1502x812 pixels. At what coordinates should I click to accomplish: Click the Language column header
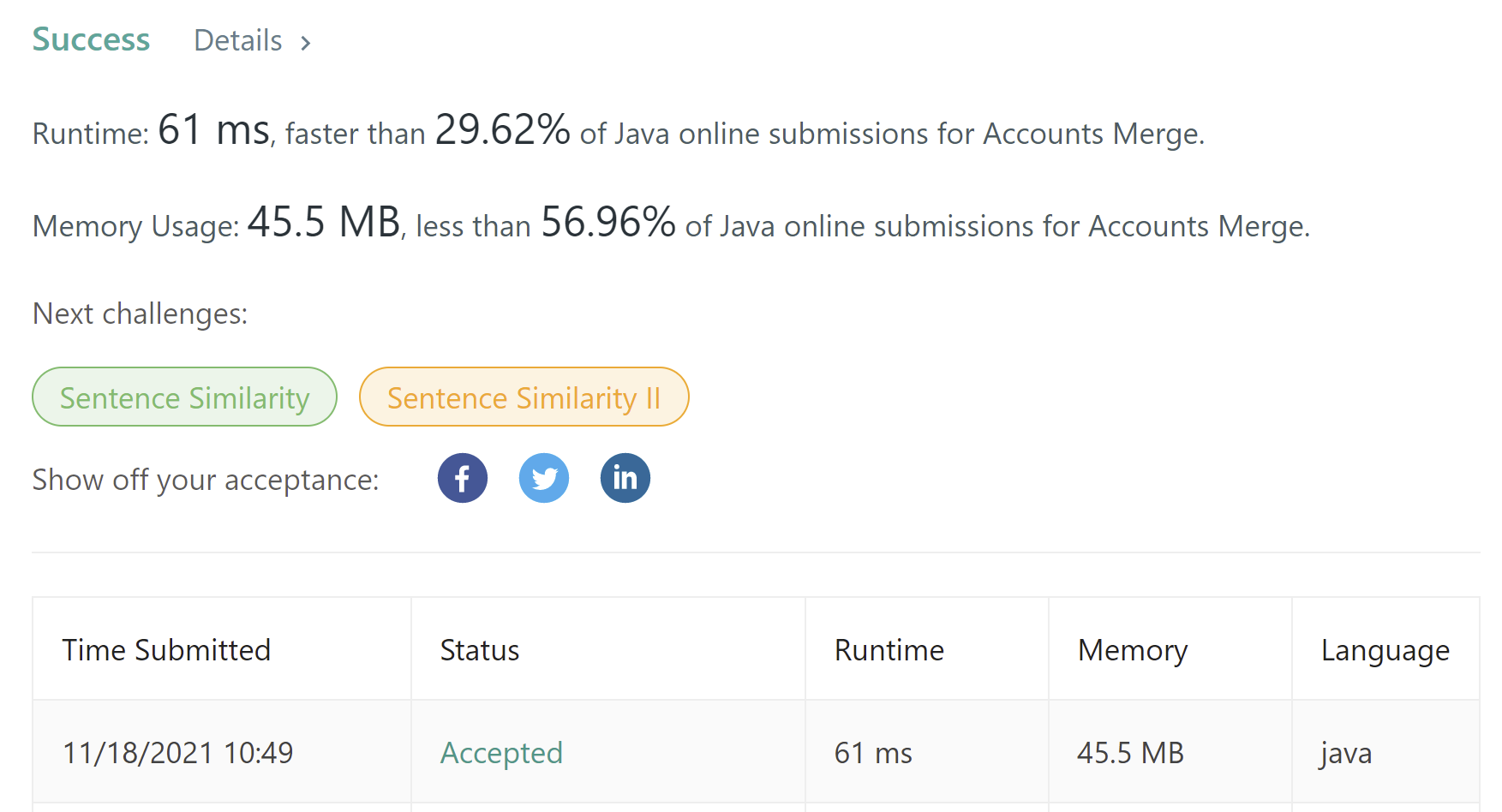click(1385, 650)
